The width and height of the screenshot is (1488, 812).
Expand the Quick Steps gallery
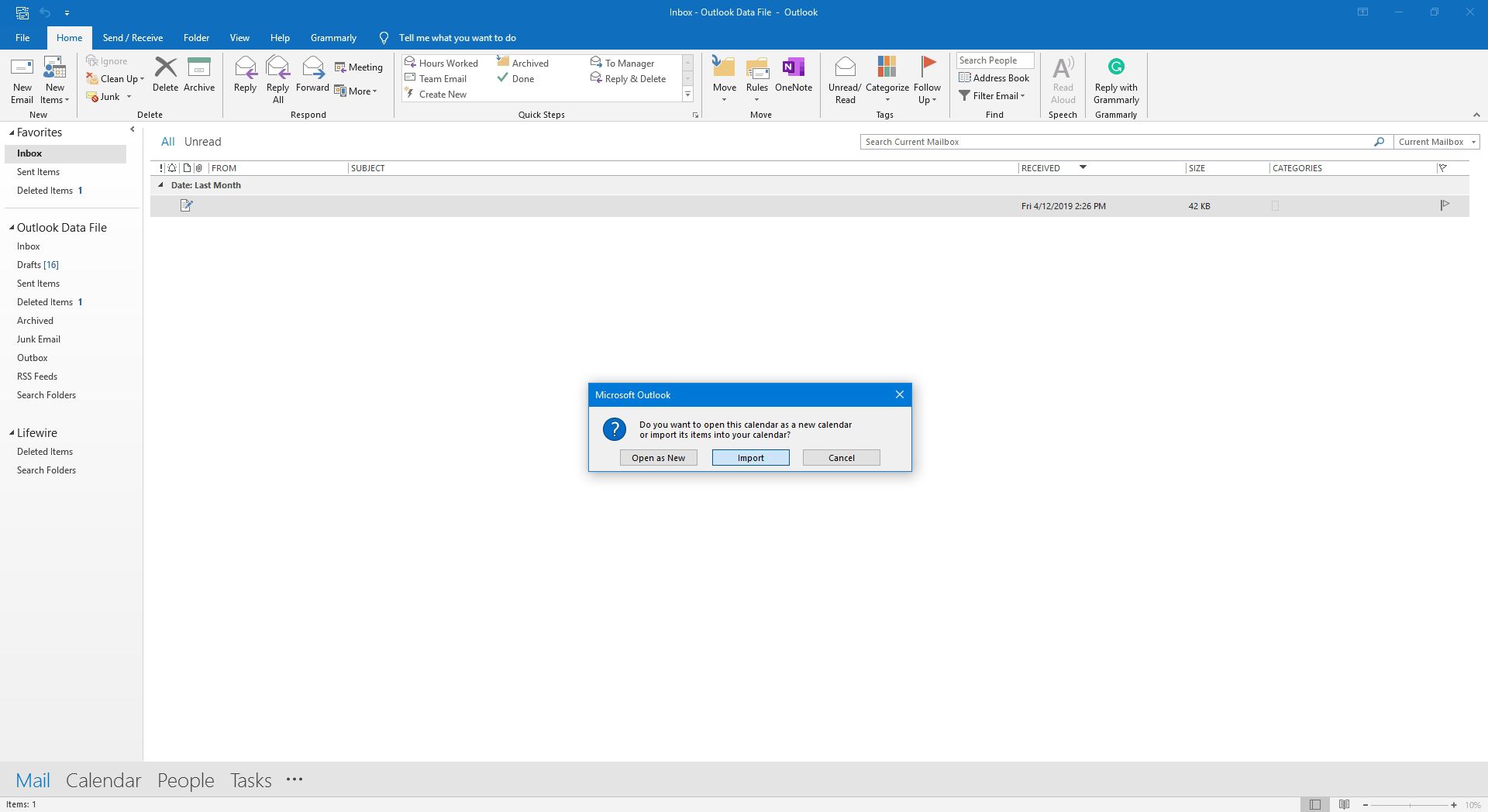687,95
